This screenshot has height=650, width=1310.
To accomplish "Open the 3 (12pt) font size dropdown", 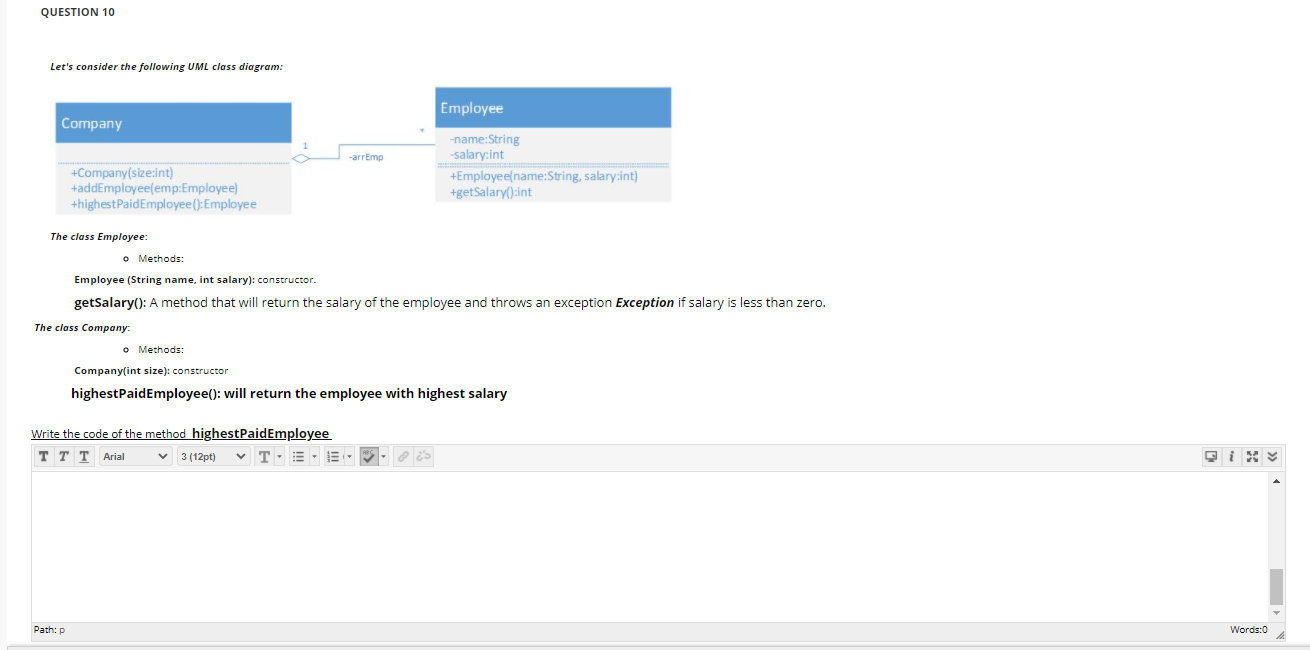I will [212, 457].
